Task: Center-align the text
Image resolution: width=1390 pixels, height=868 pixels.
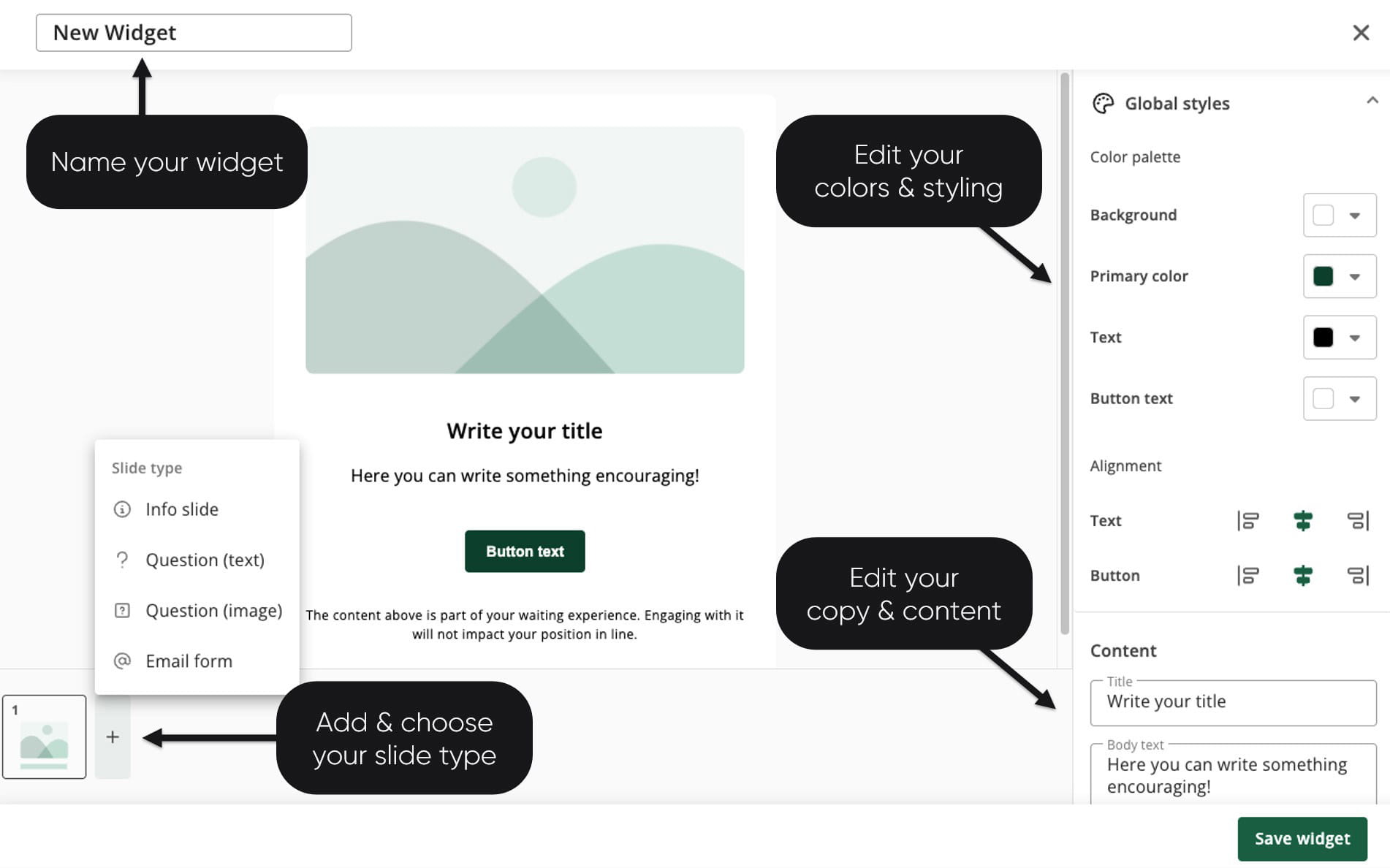Action: pyautogui.click(x=1302, y=521)
